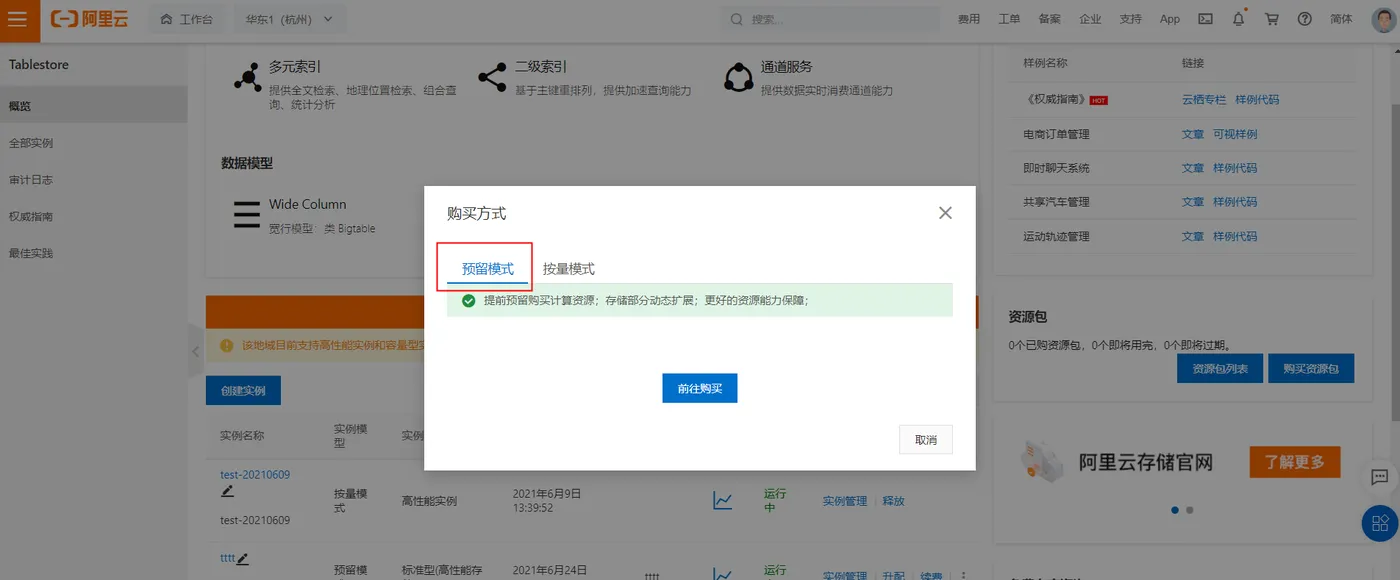Click 释放 for test-20210609
1400x580 pixels.
(893, 501)
